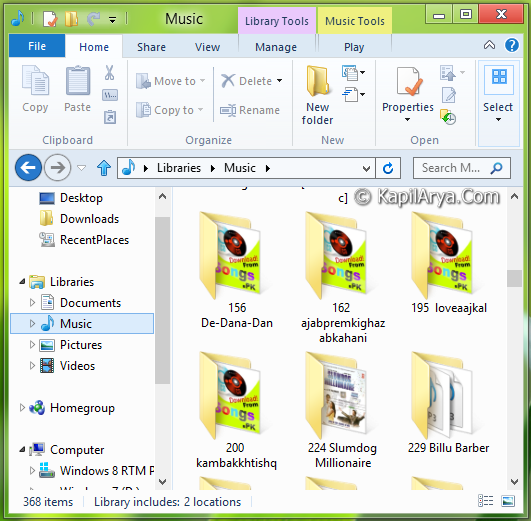
Task: Click the Search Music input field
Action: pos(462,168)
